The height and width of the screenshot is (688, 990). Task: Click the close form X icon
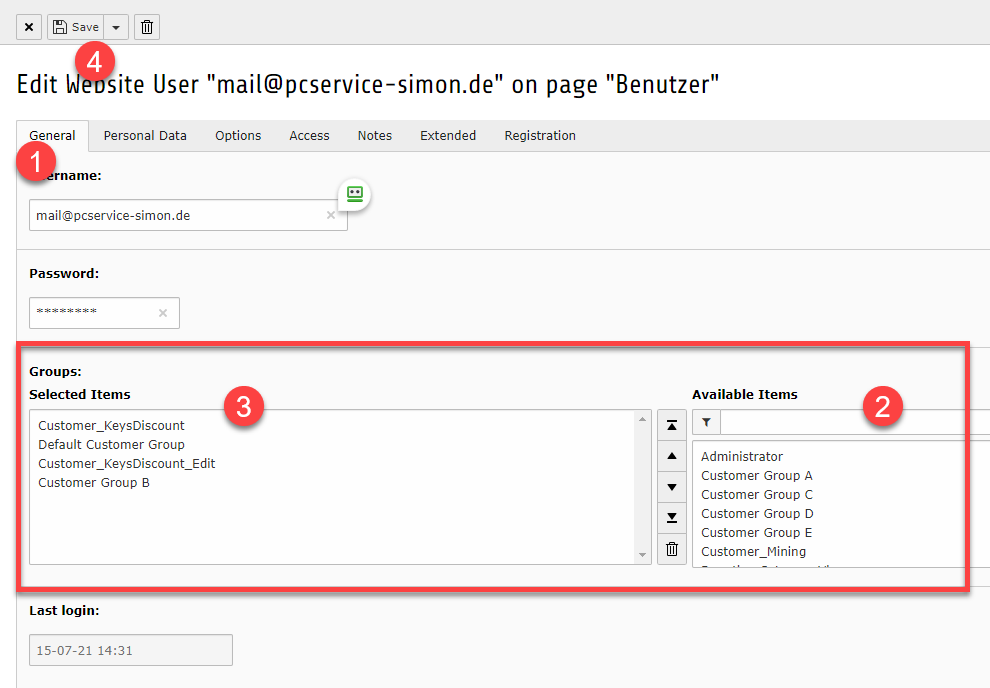[28, 27]
